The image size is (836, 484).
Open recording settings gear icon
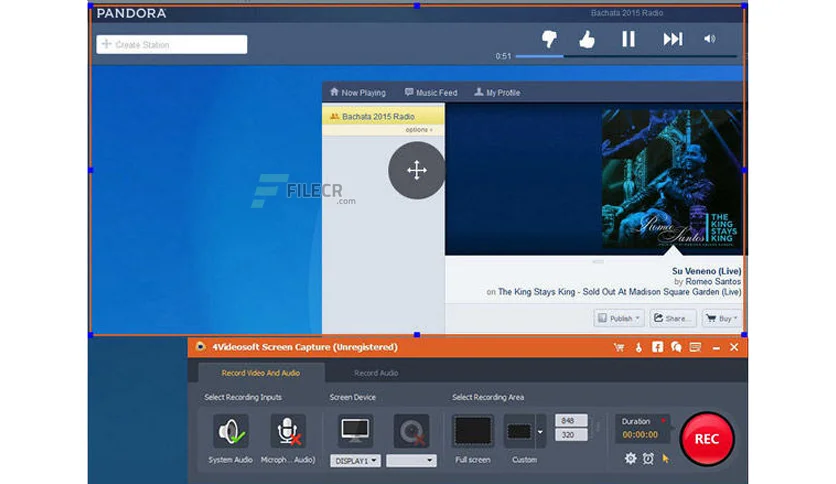[630, 458]
